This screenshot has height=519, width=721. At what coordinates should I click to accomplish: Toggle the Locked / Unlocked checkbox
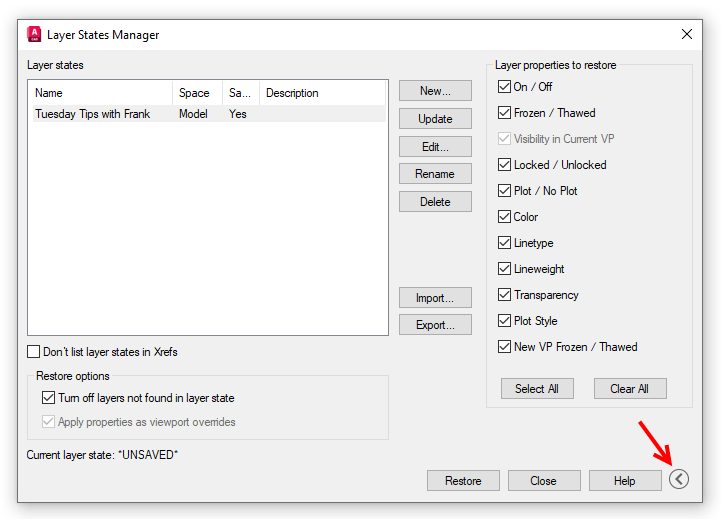(x=505, y=165)
